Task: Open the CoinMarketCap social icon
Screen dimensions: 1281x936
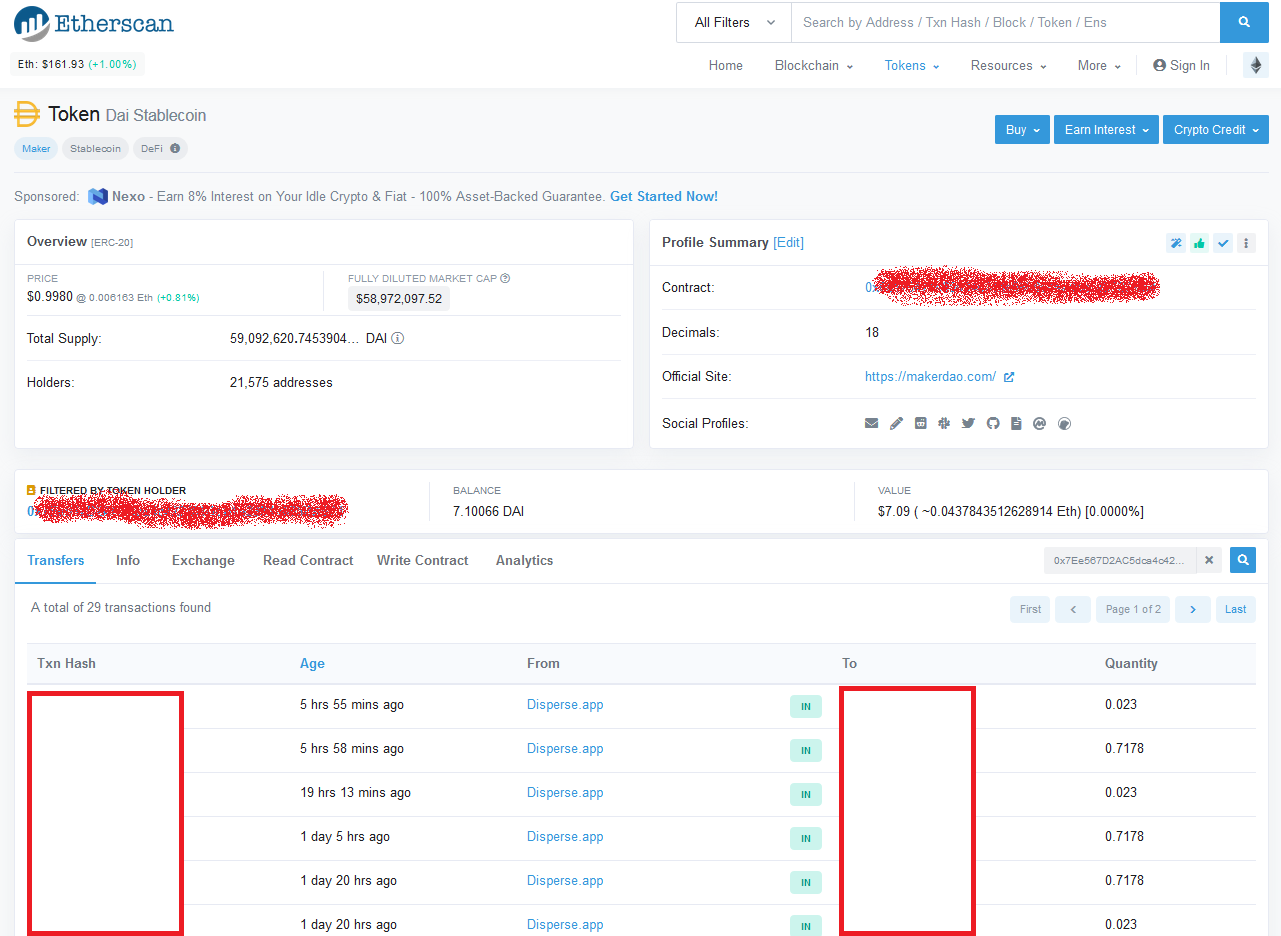Action: (1040, 424)
